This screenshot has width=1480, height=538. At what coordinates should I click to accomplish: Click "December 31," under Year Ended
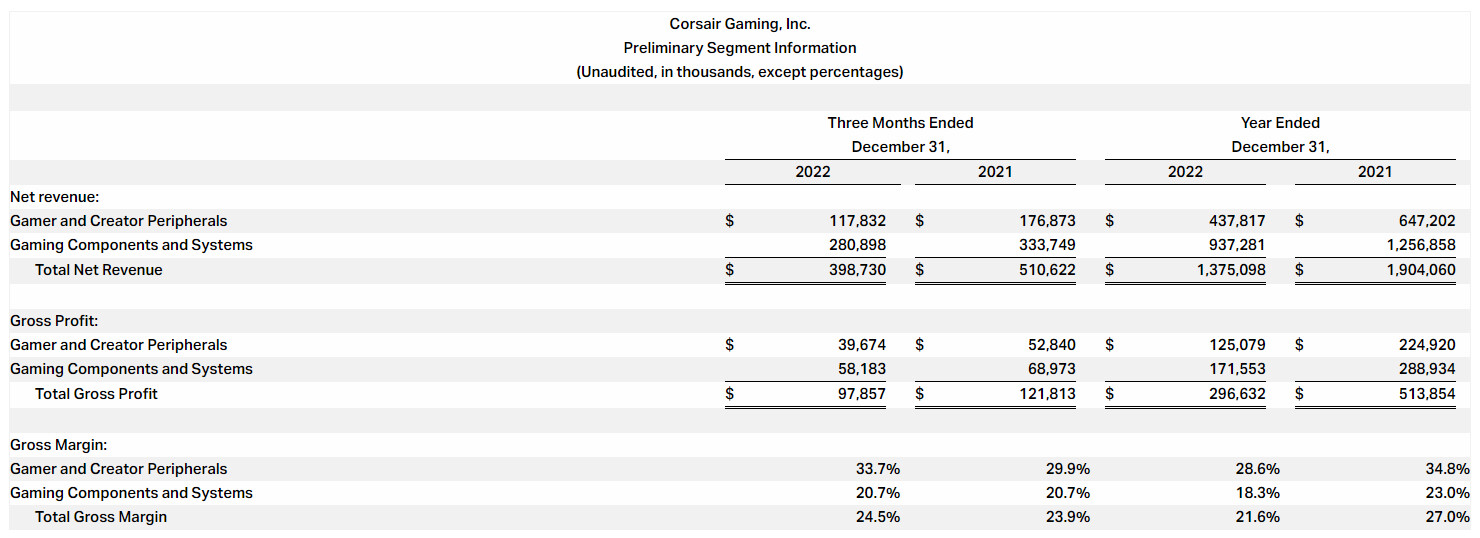tap(1280, 147)
